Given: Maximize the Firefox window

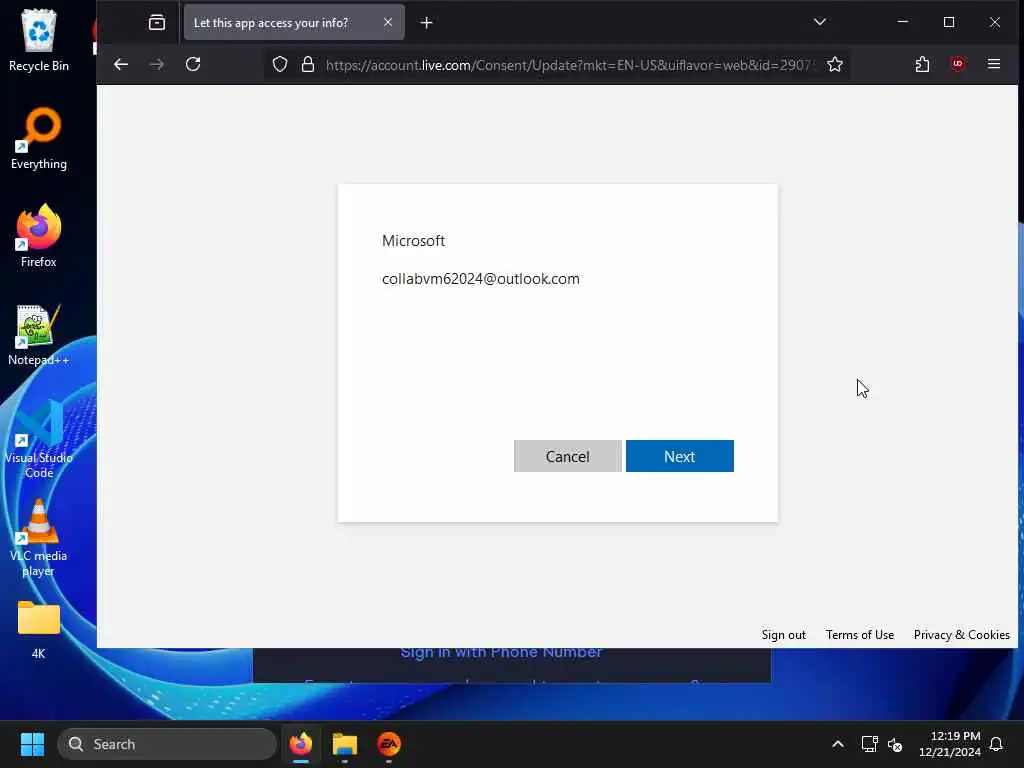Looking at the screenshot, I should click(949, 22).
